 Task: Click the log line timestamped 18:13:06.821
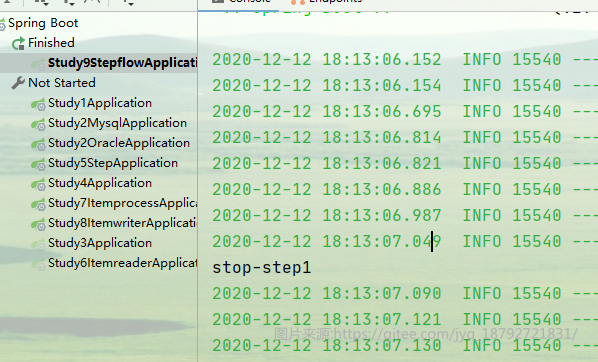pos(405,164)
